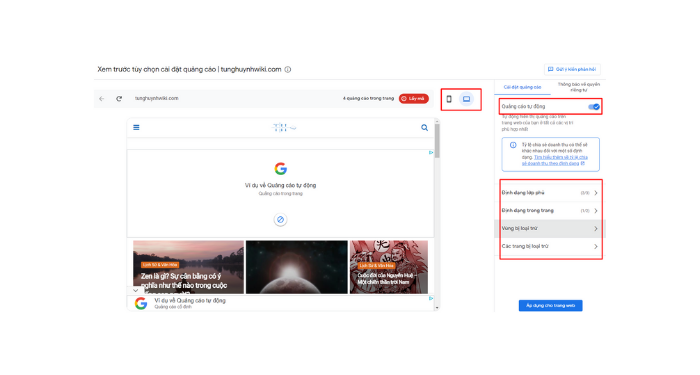Open the Nguyễn Huệ article thumbnail
This screenshot has height=375, width=700.
tap(389, 267)
